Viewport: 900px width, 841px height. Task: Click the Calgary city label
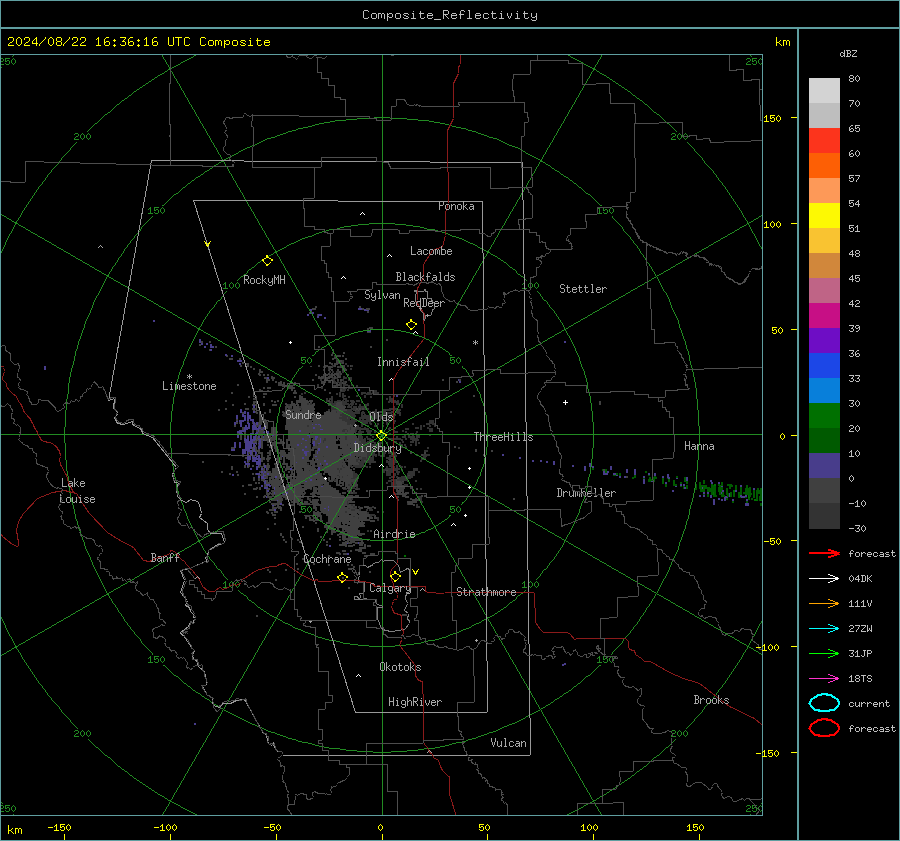[x=390, y=588]
